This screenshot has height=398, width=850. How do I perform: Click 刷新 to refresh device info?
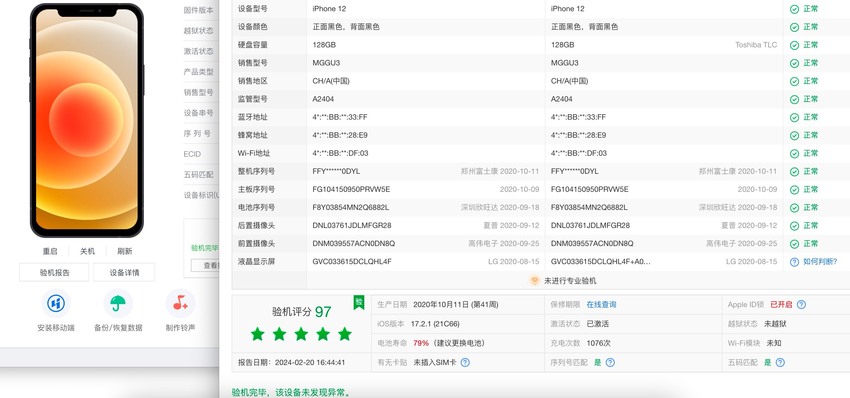125,251
